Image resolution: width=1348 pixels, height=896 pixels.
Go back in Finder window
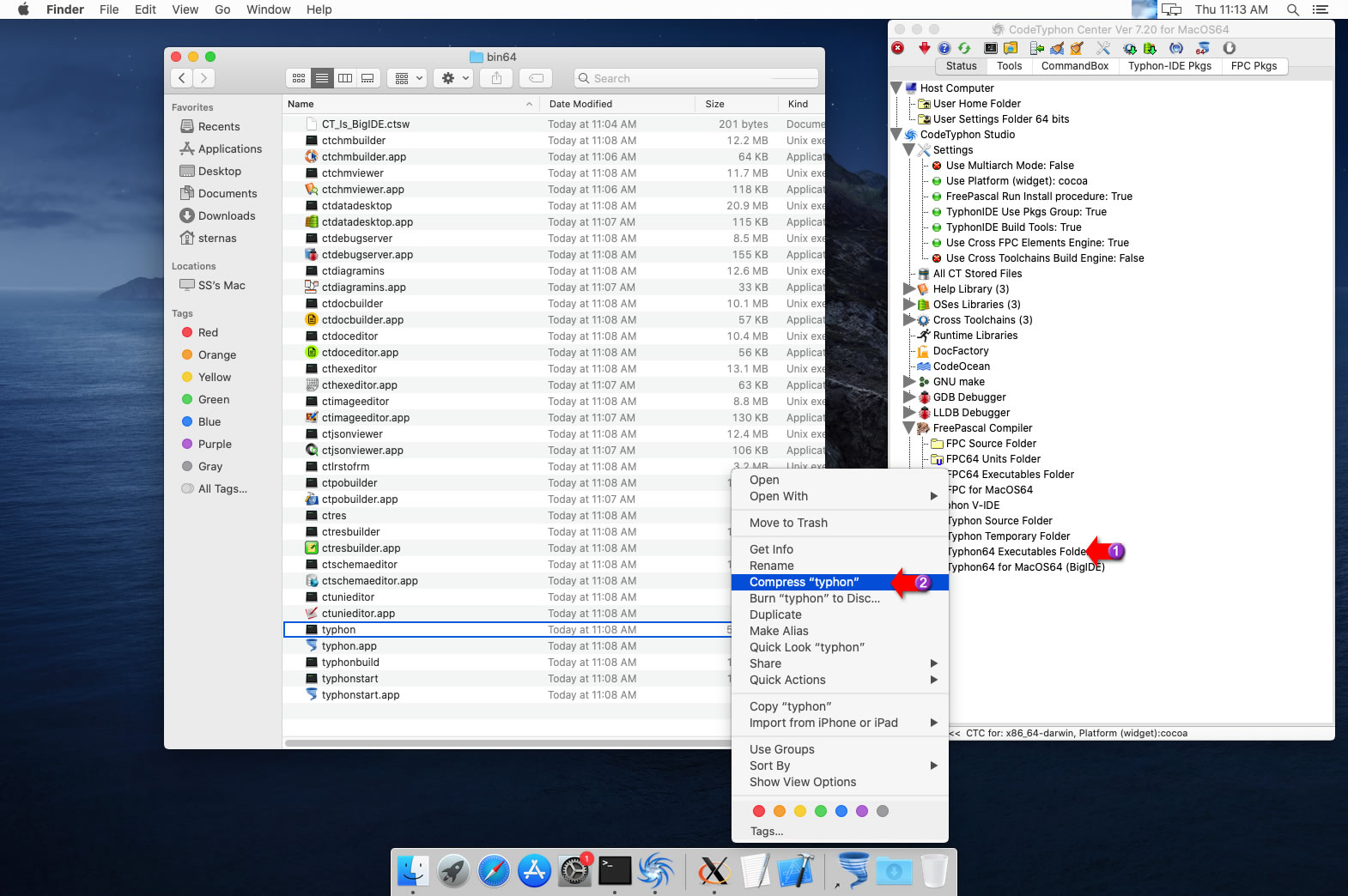point(181,78)
